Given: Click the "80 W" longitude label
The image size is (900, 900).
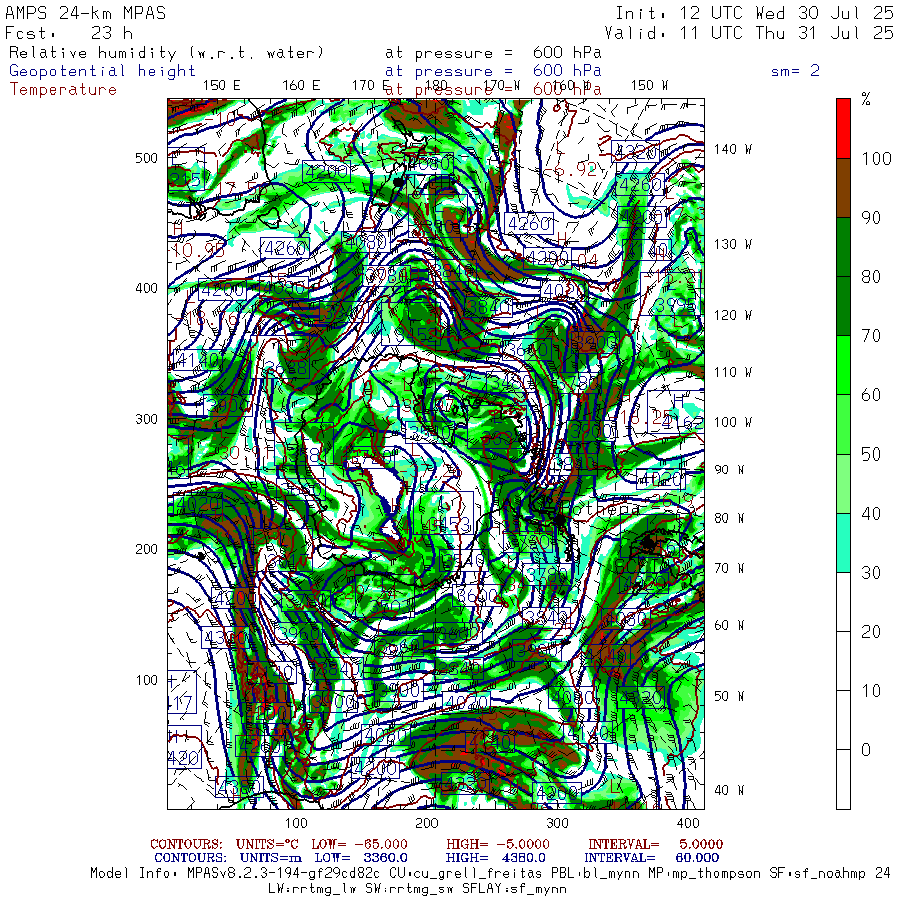Looking at the screenshot, I should [x=729, y=519].
